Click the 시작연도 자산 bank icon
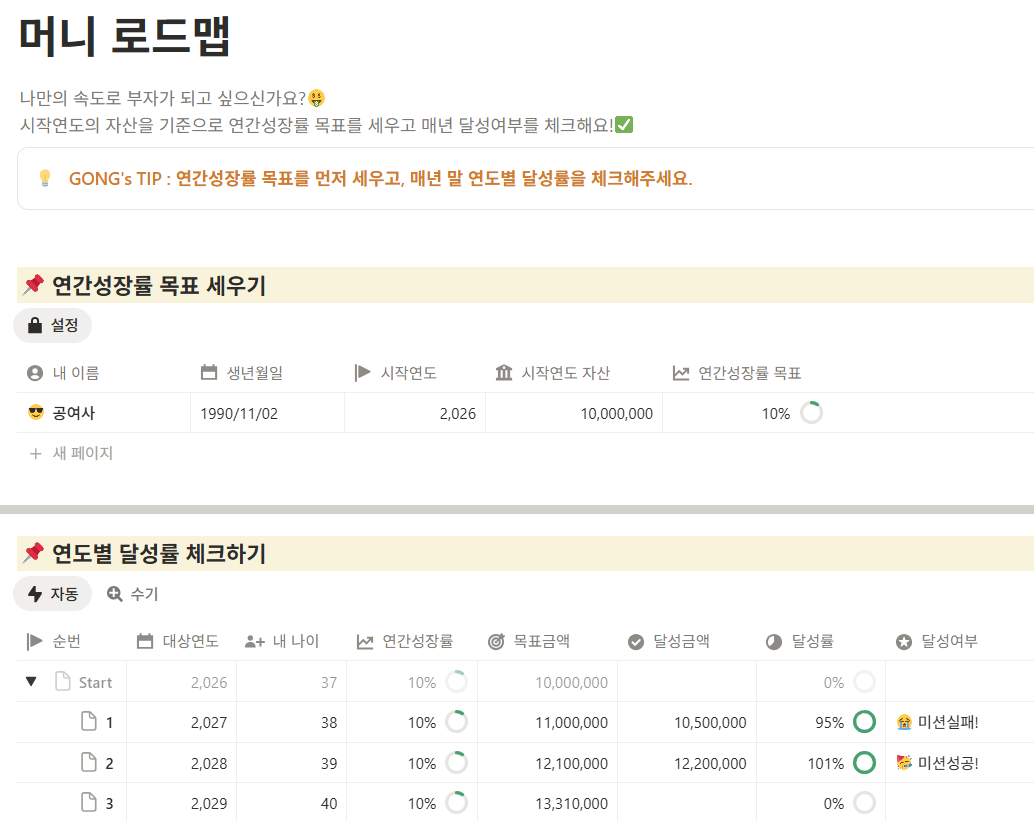Image resolution: width=1034 pixels, height=821 pixels. coord(504,372)
